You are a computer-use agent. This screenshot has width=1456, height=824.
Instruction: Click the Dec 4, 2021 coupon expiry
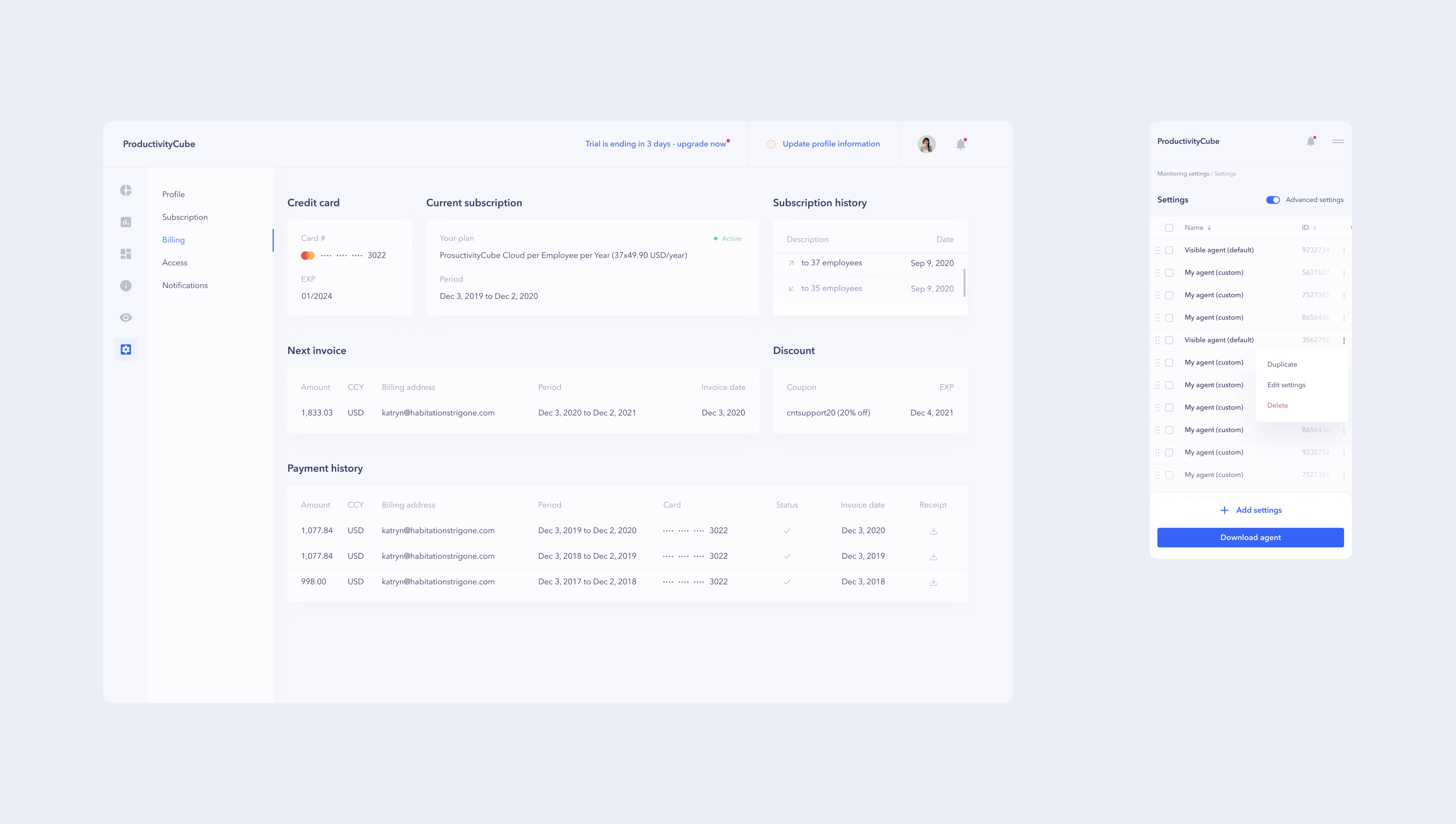(931, 413)
